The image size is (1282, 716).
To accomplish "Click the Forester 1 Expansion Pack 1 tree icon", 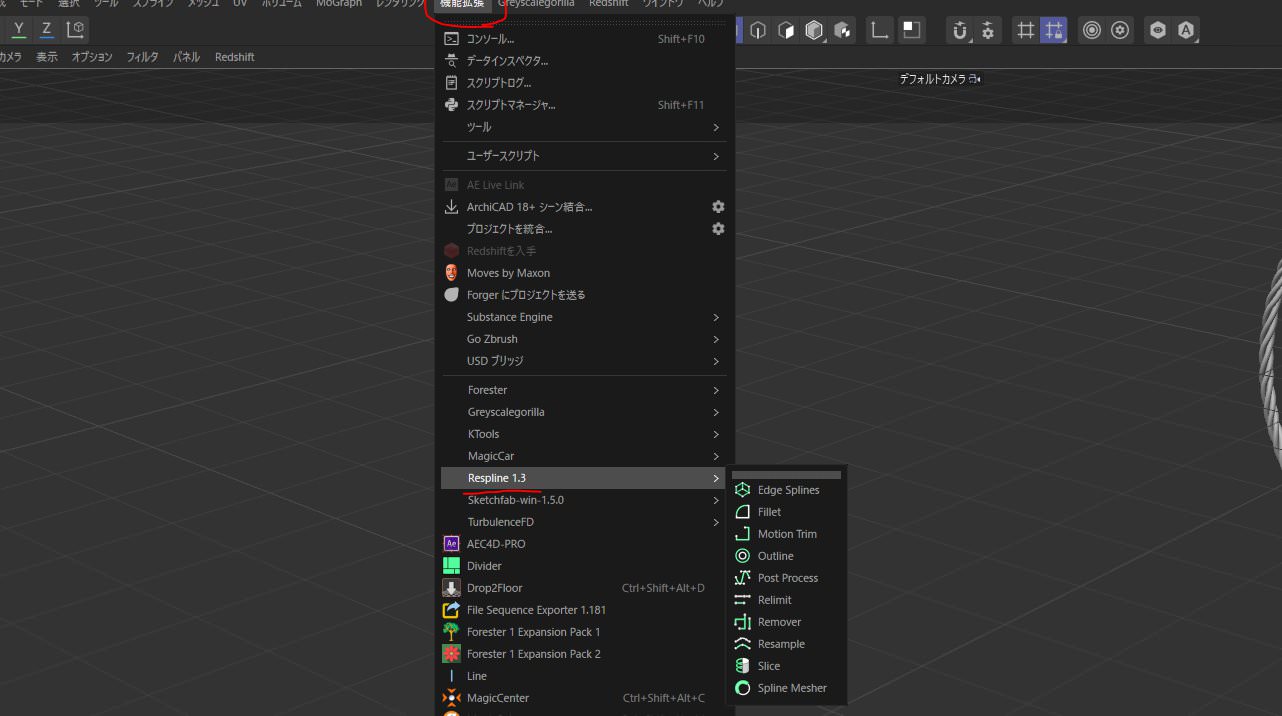I will 451,632.
